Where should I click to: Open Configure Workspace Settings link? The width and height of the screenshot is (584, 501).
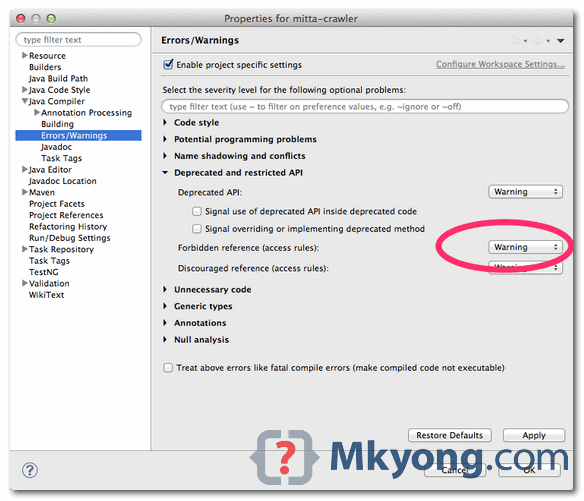[500, 64]
